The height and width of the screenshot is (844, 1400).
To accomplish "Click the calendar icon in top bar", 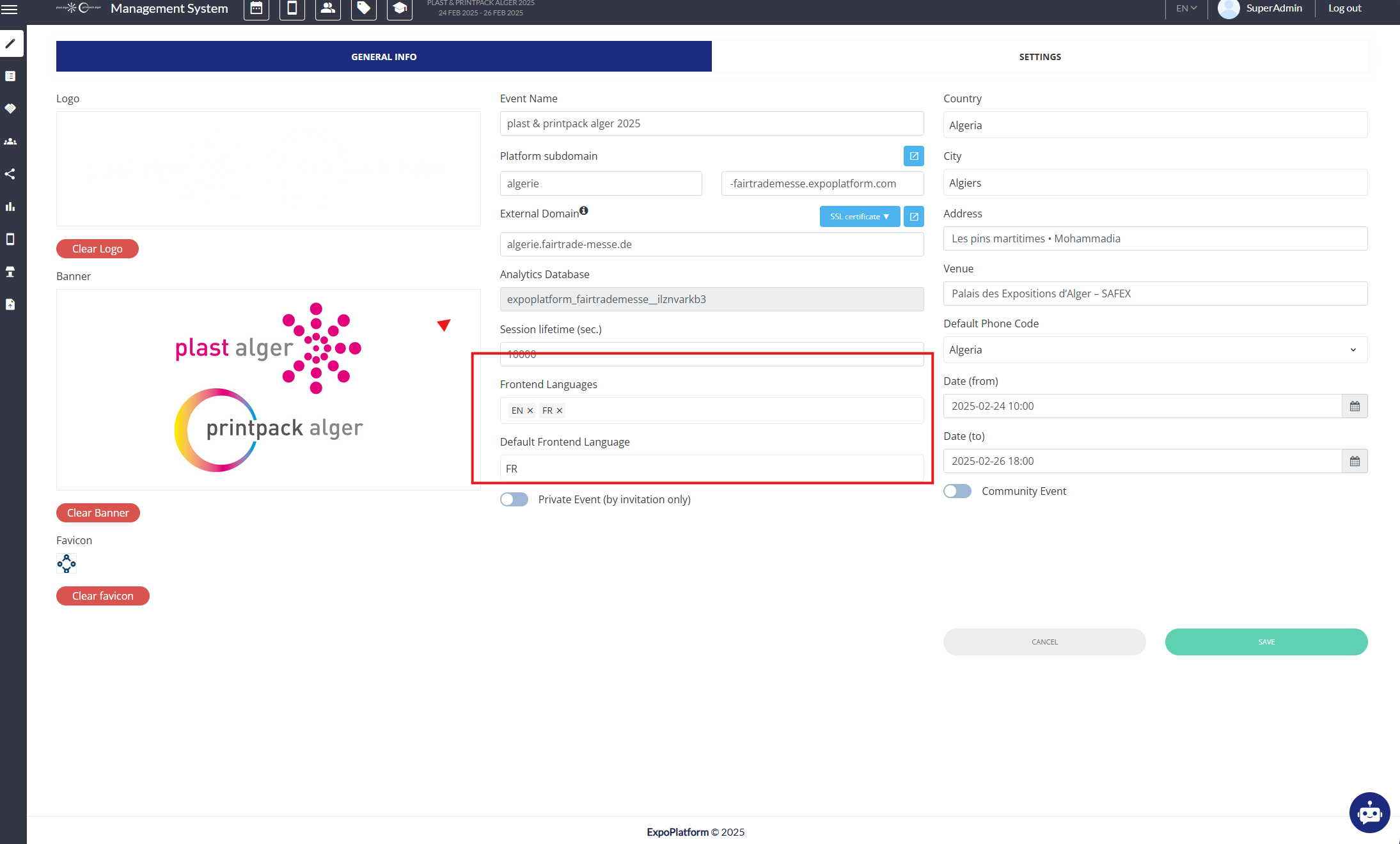I will (x=256, y=8).
